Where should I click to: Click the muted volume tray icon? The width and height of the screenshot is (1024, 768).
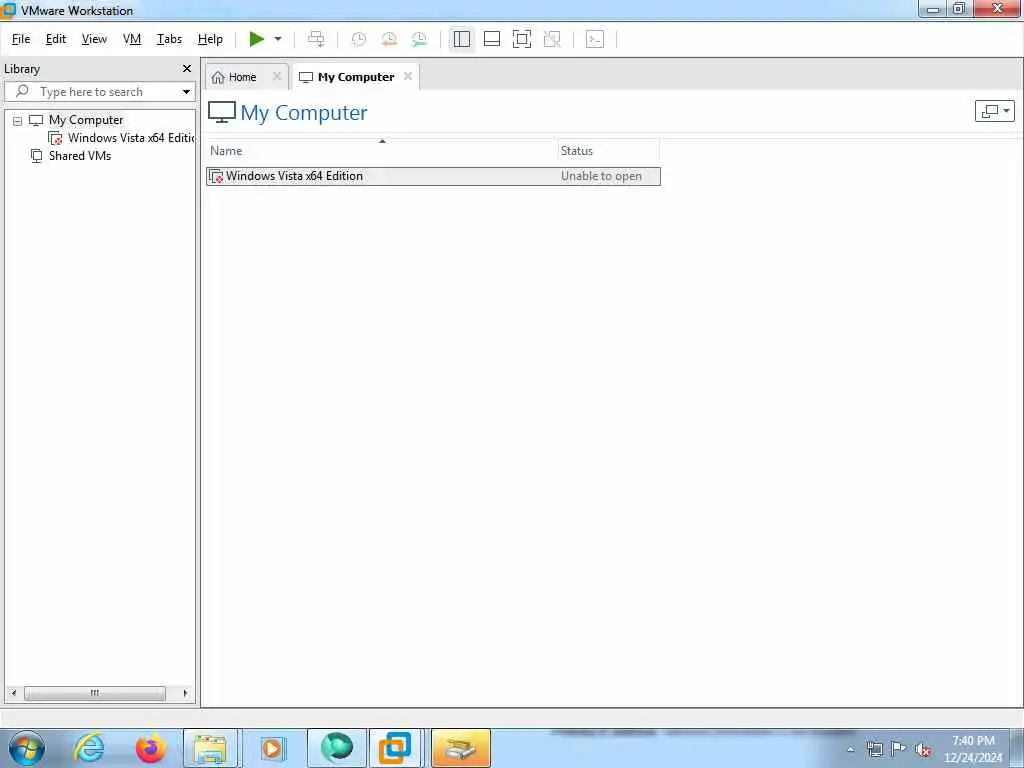(923, 749)
